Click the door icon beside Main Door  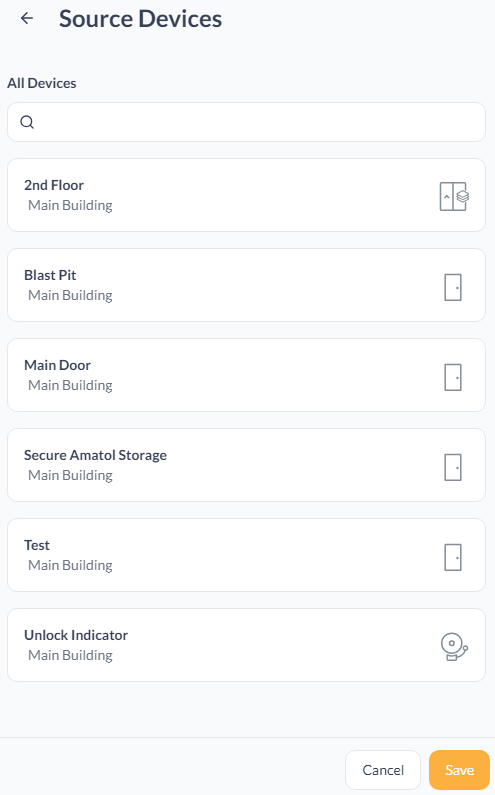pyautogui.click(x=453, y=377)
